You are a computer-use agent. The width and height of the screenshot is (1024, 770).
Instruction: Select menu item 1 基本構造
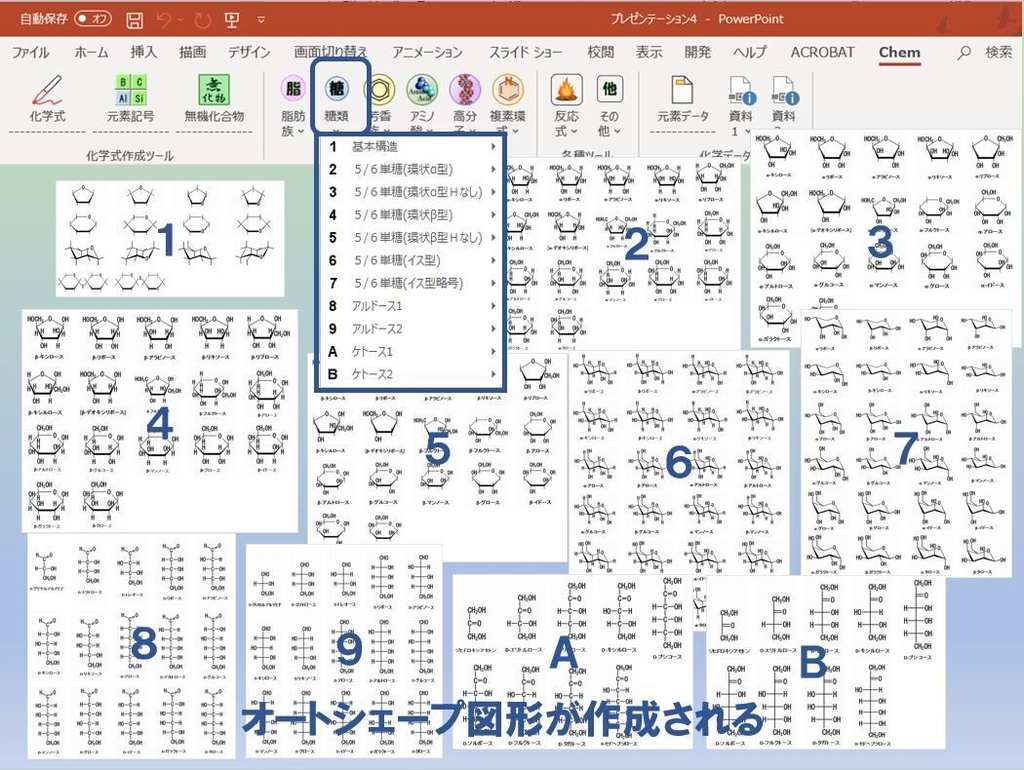(410, 147)
